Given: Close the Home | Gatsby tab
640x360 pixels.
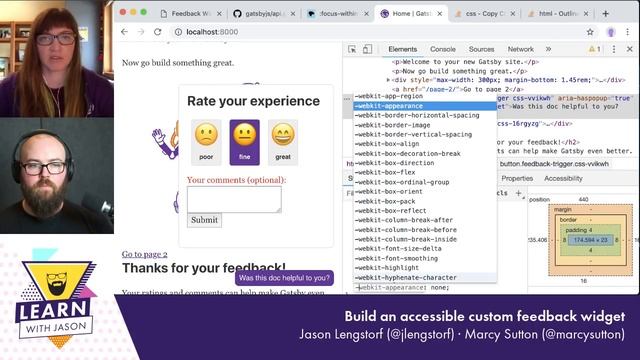Looking at the screenshot, I should click(x=440, y=13).
